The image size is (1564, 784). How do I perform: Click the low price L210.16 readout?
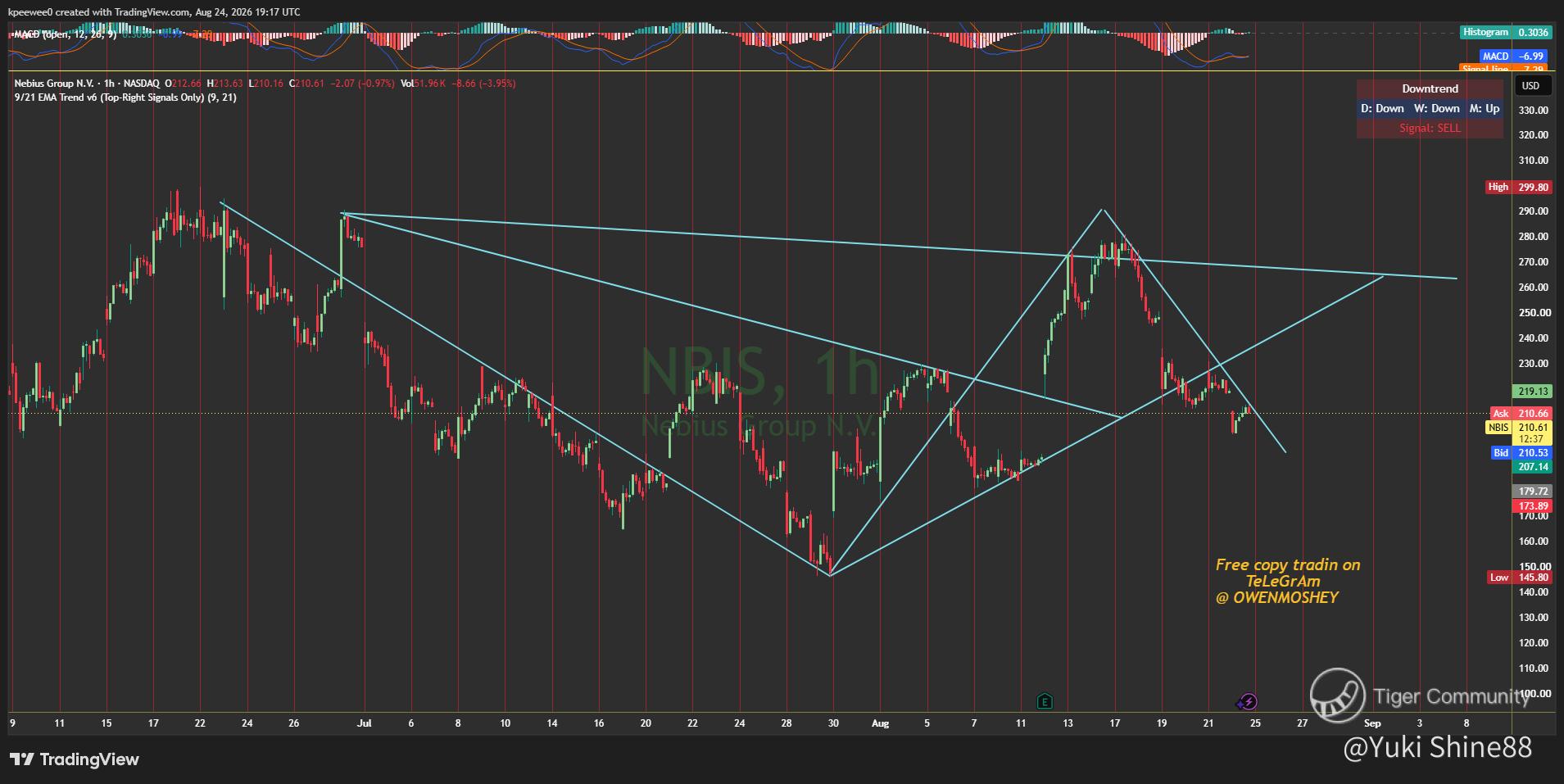pyautogui.click(x=265, y=84)
